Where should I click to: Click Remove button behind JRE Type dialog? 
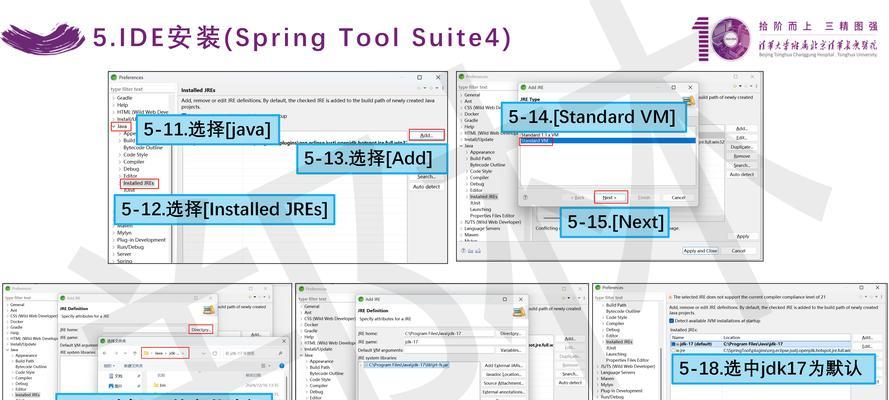[741, 156]
